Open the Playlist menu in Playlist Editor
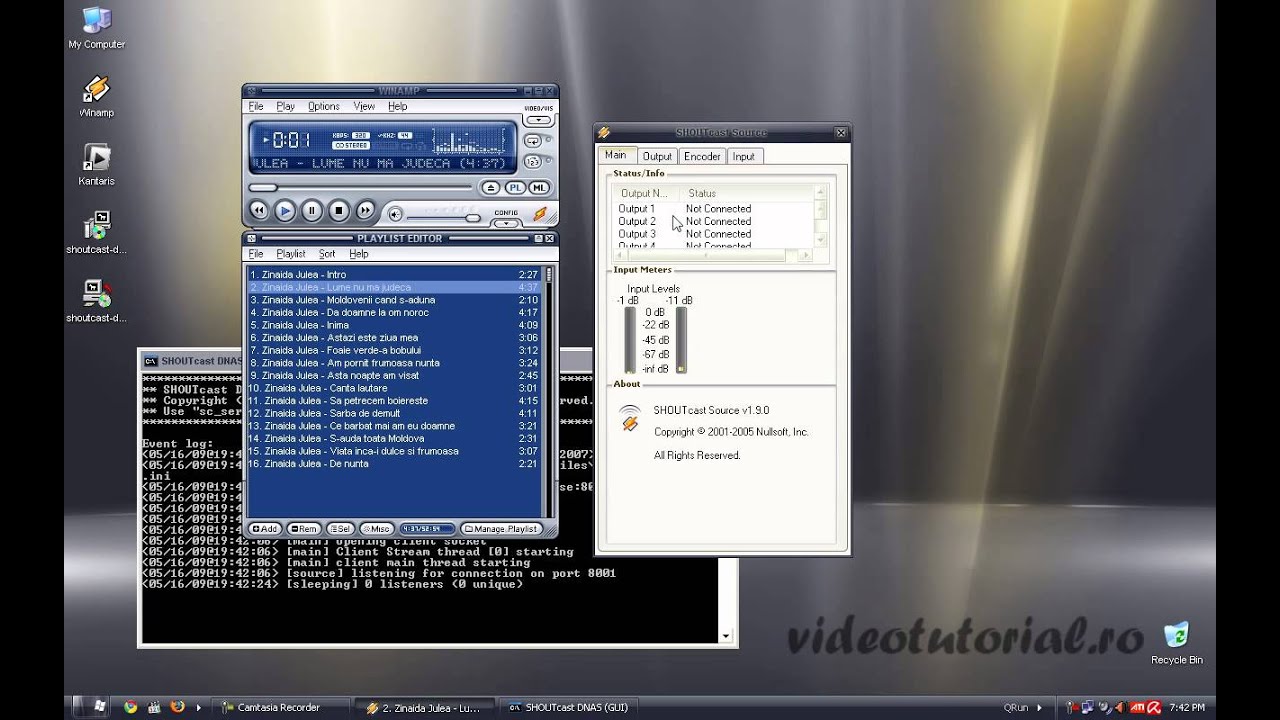This screenshot has height=720, width=1280. 291,254
